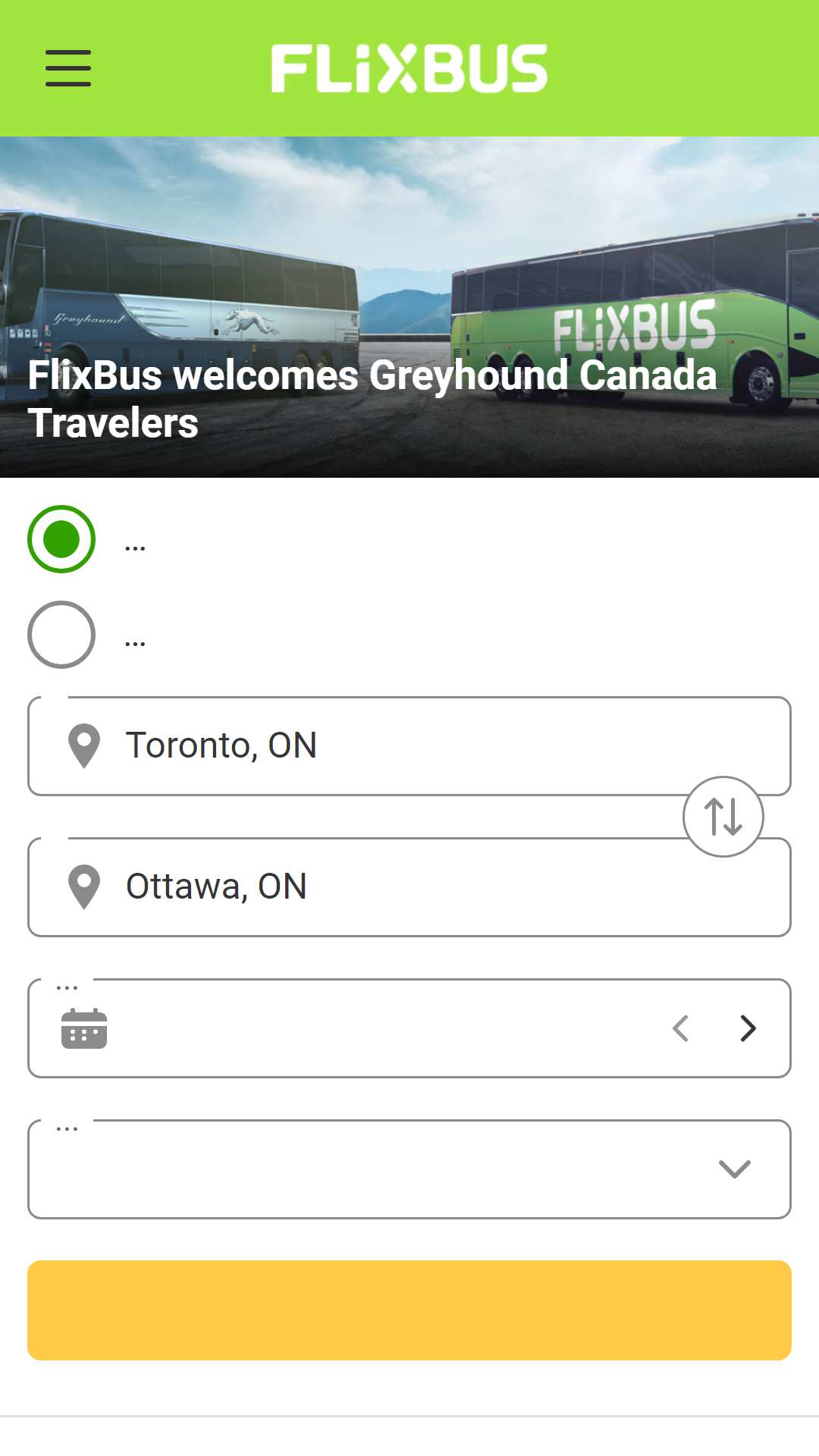819x1456 pixels.
Task: Click the yellow search button
Action: [x=409, y=1310]
